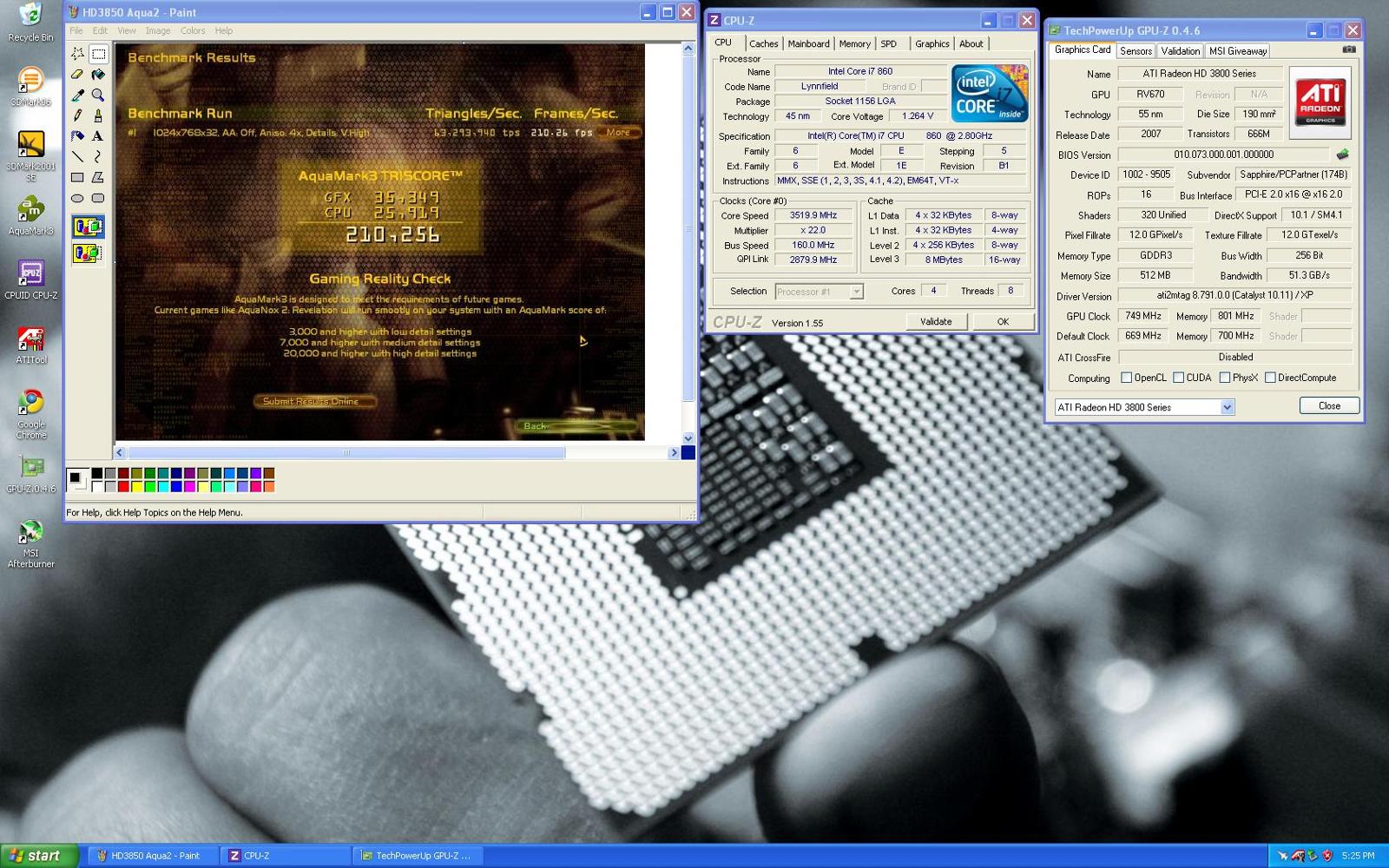Click the Windows start button
1389x868 pixels.
click(x=39, y=856)
